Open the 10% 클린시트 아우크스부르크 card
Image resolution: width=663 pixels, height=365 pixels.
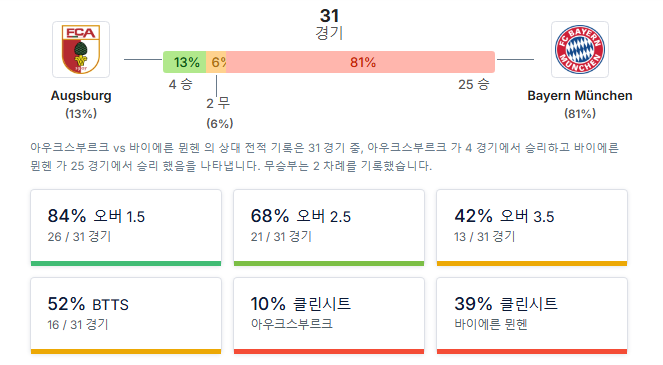point(329,316)
